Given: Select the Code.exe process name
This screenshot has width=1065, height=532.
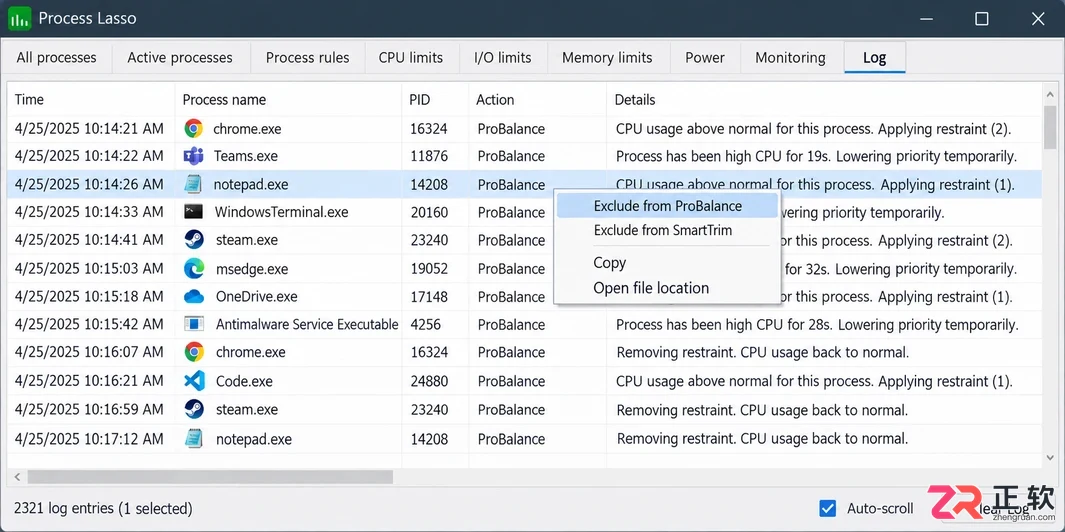Looking at the screenshot, I should pos(244,381).
